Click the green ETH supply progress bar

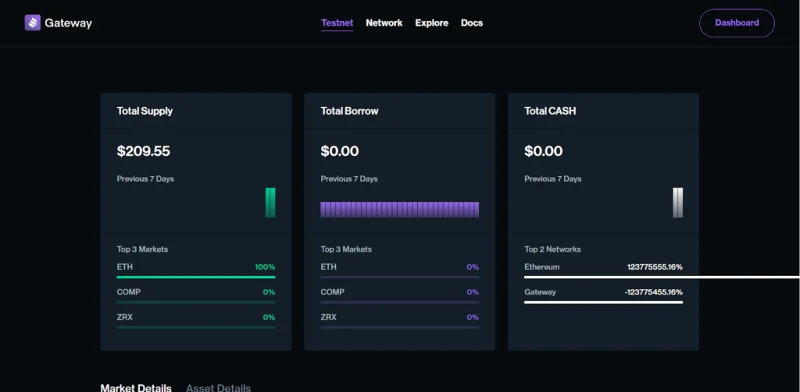click(196, 277)
